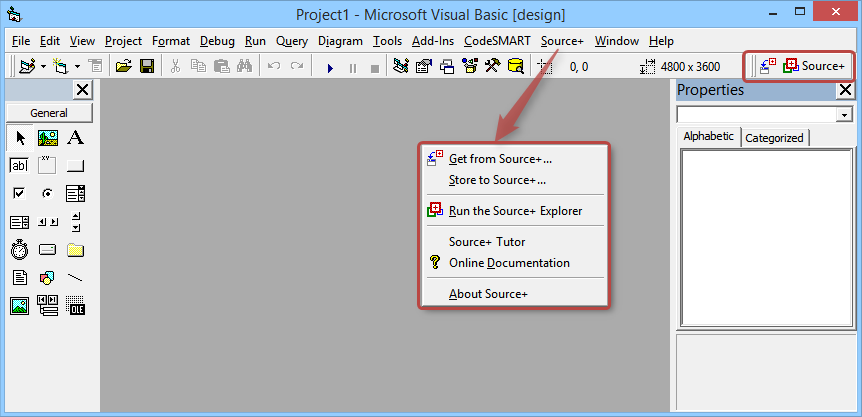This screenshot has height=417, width=862.
Task: Open the Debug menu
Action: 217,41
